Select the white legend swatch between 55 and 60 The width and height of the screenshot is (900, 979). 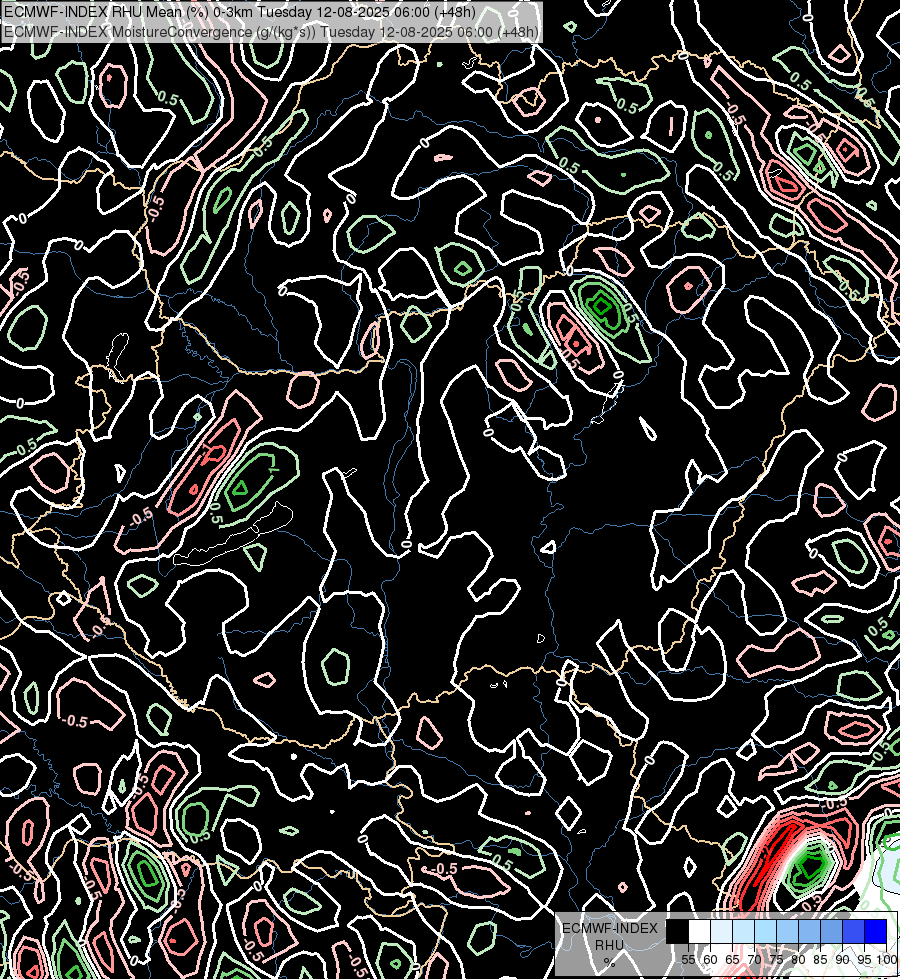click(x=699, y=931)
